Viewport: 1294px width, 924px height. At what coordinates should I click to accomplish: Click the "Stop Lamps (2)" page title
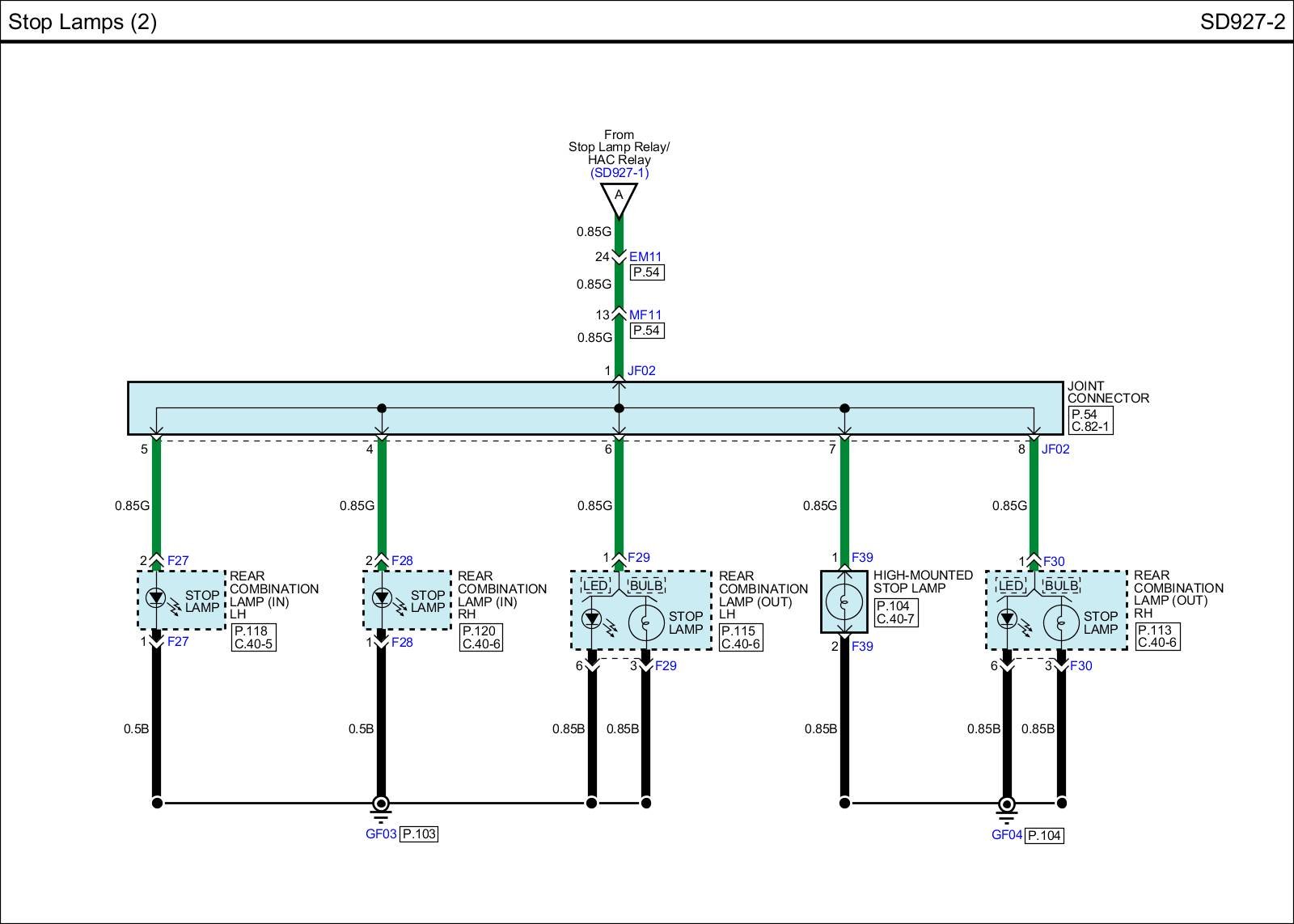point(82,22)
